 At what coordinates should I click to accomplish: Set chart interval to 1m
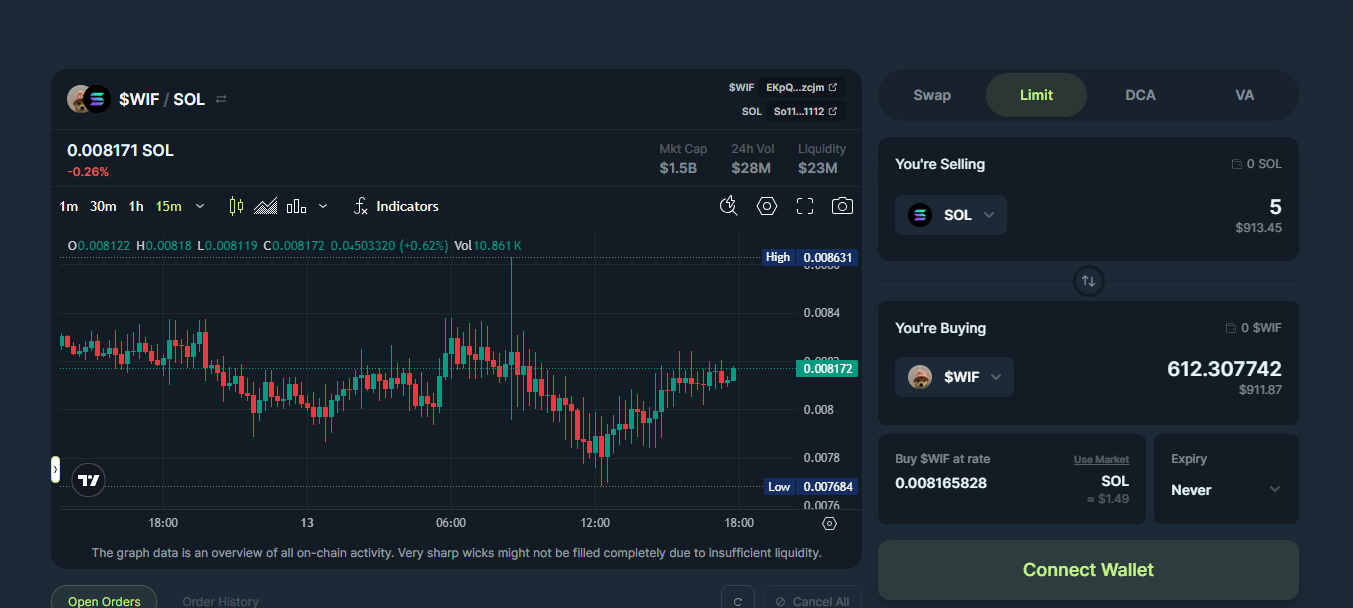coord(68,206)
